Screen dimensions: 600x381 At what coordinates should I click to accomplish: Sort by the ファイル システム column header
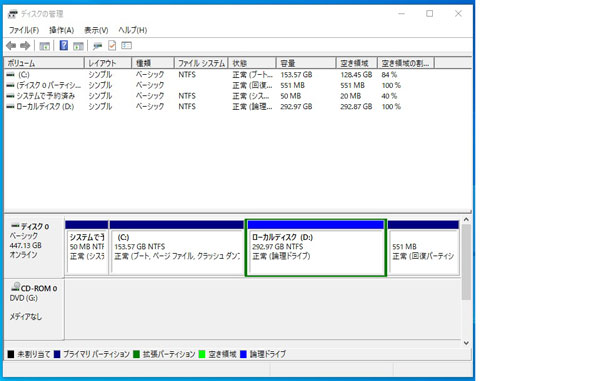tap(201, 63)
